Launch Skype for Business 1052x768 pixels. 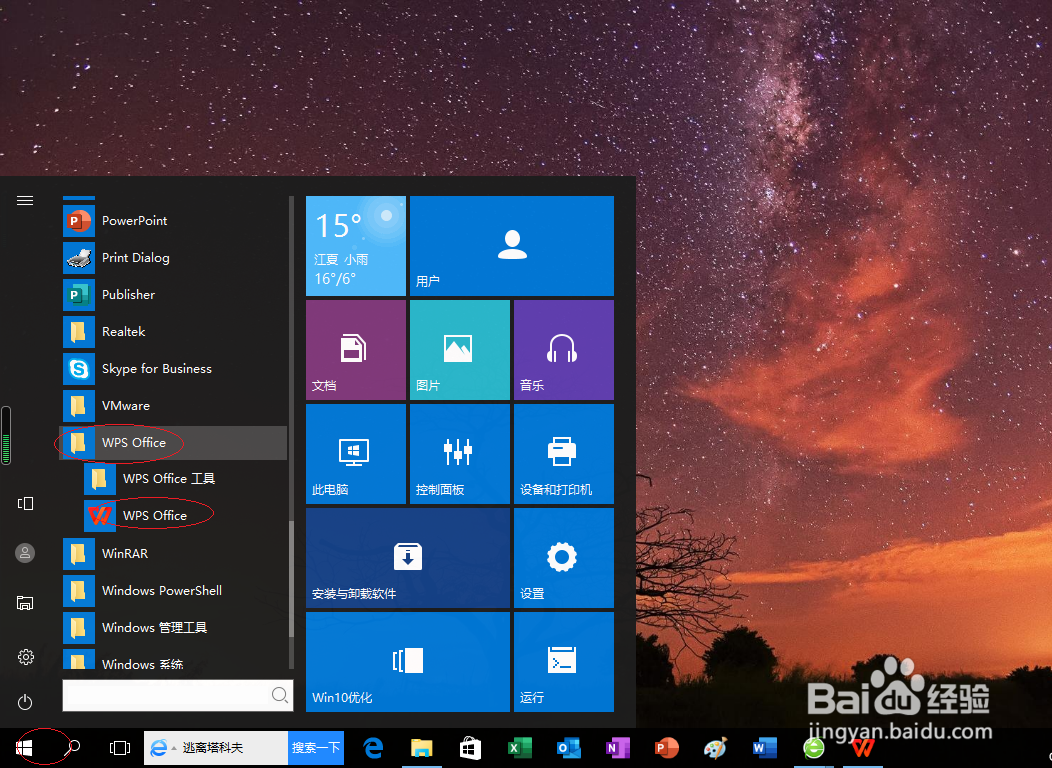(x=174, y=368)
